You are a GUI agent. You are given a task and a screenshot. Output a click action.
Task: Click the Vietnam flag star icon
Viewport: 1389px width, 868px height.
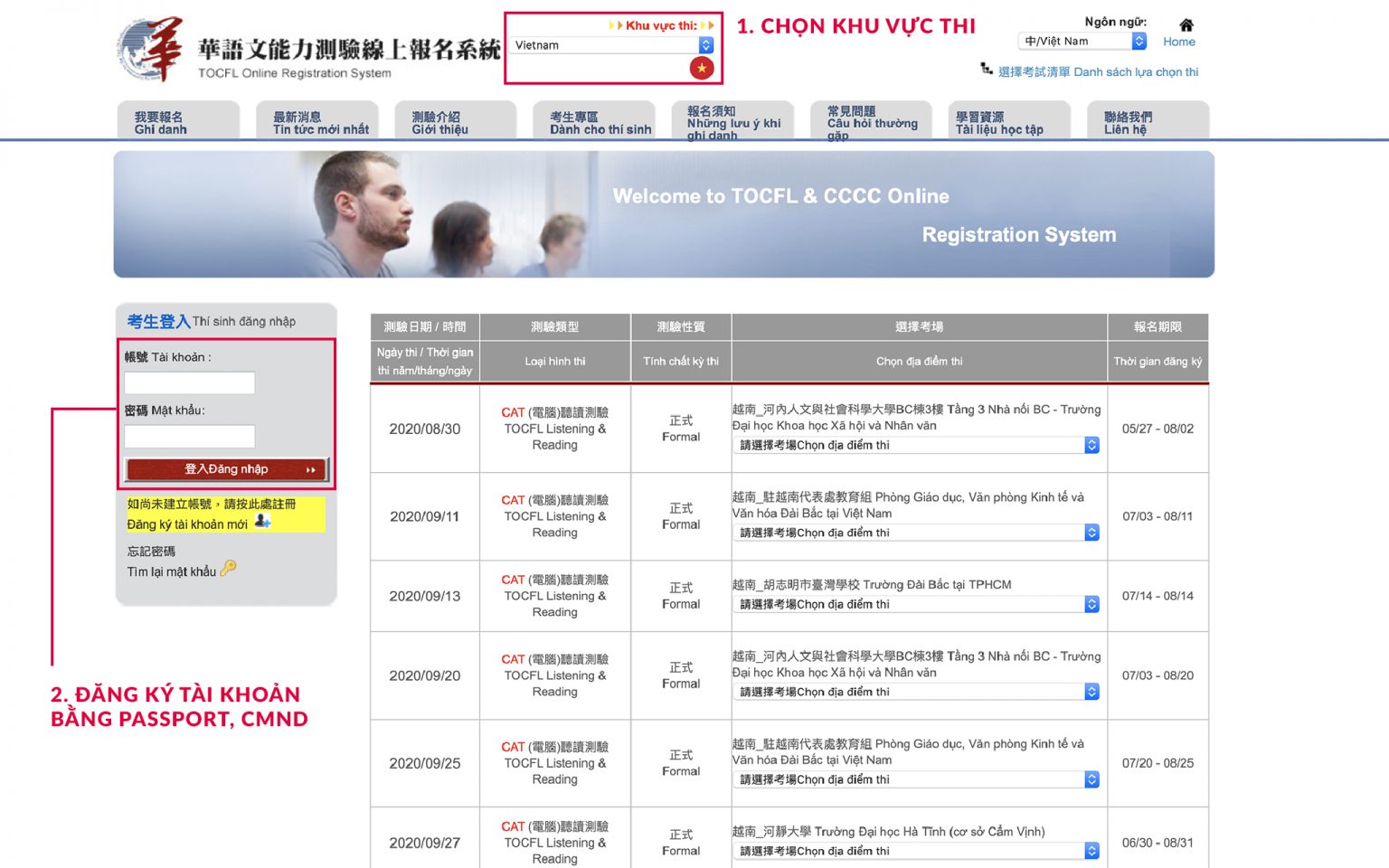coord(702,68)
